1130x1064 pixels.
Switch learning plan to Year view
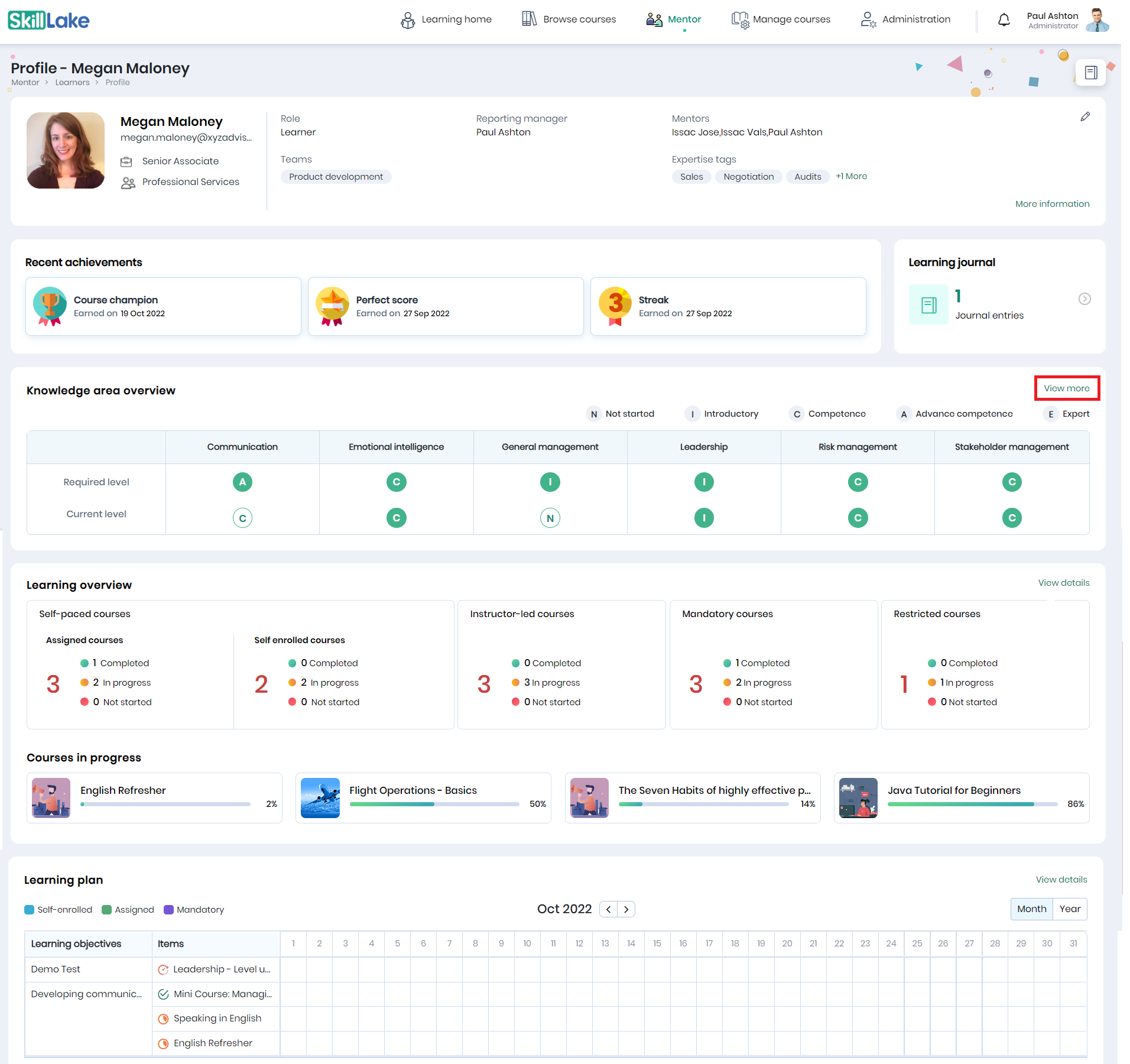(x=1070, y=909)
